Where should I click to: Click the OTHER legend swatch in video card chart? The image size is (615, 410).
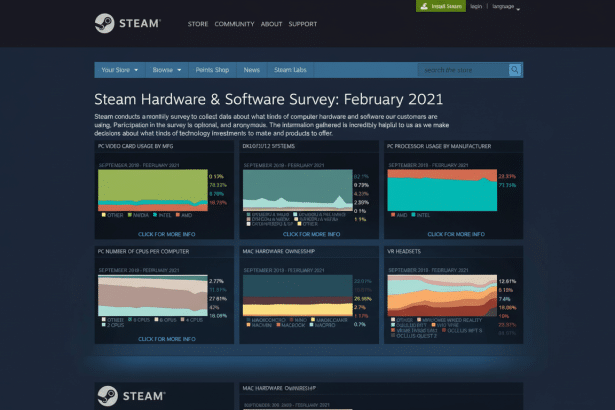[104, 215]
